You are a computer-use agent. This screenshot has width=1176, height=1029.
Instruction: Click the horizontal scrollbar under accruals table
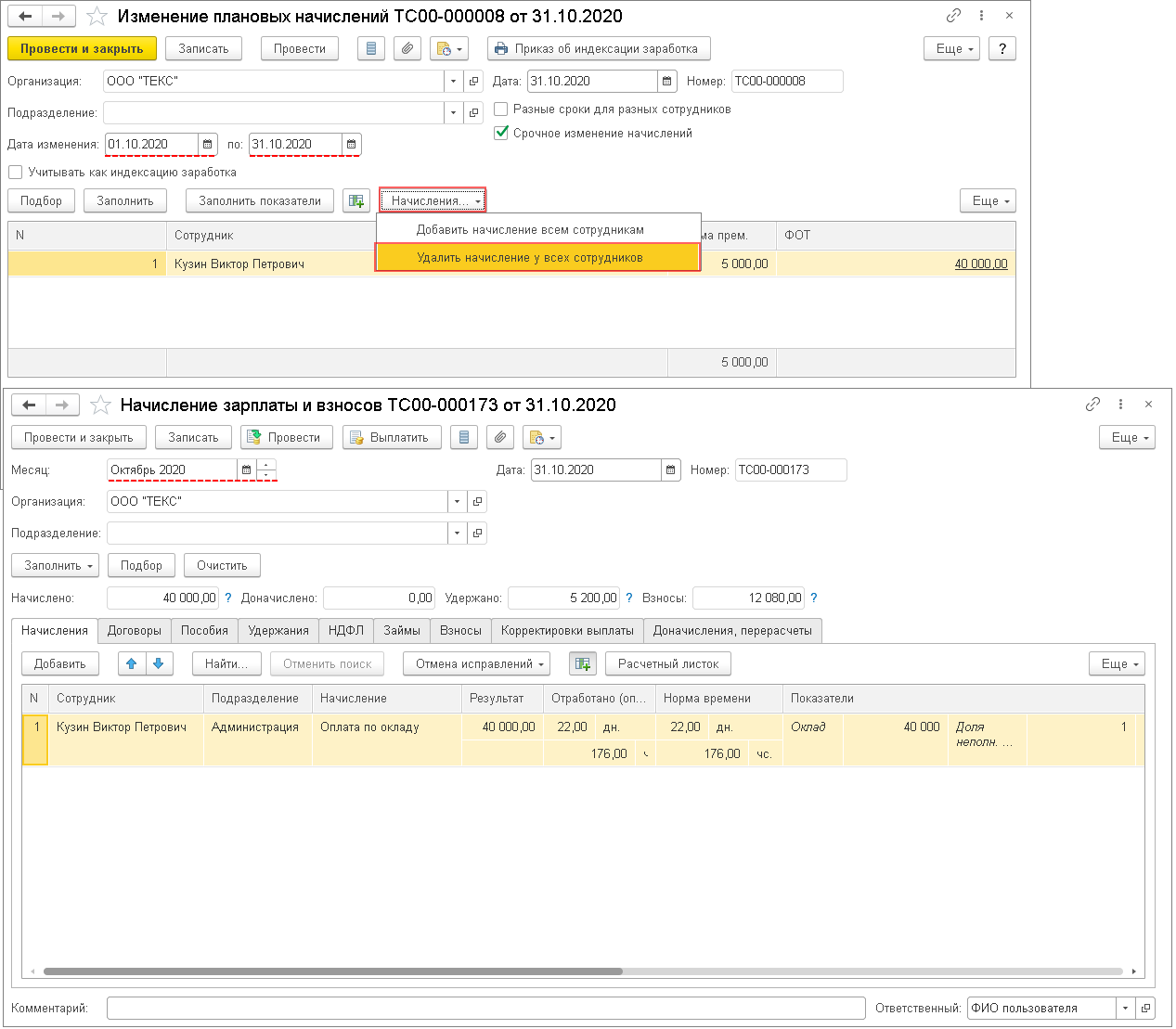[x=332, y=971]
